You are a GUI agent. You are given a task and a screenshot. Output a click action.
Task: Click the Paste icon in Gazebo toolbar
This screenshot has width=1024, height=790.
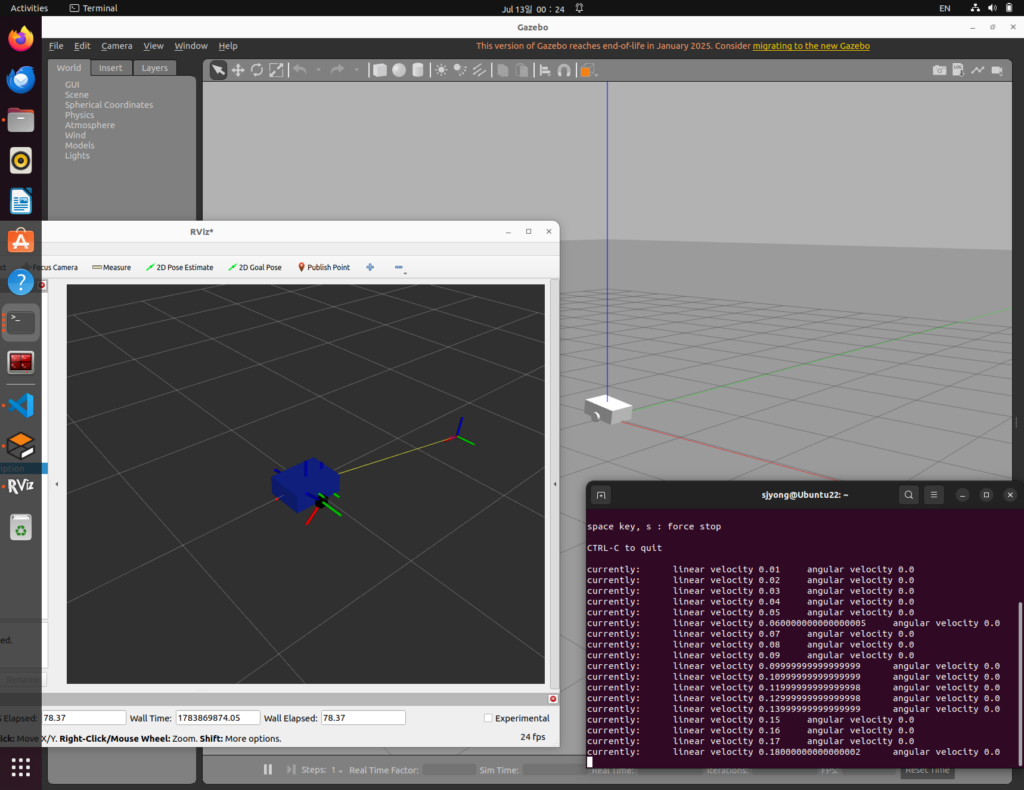pyautogui.click(x=522, y=70)
